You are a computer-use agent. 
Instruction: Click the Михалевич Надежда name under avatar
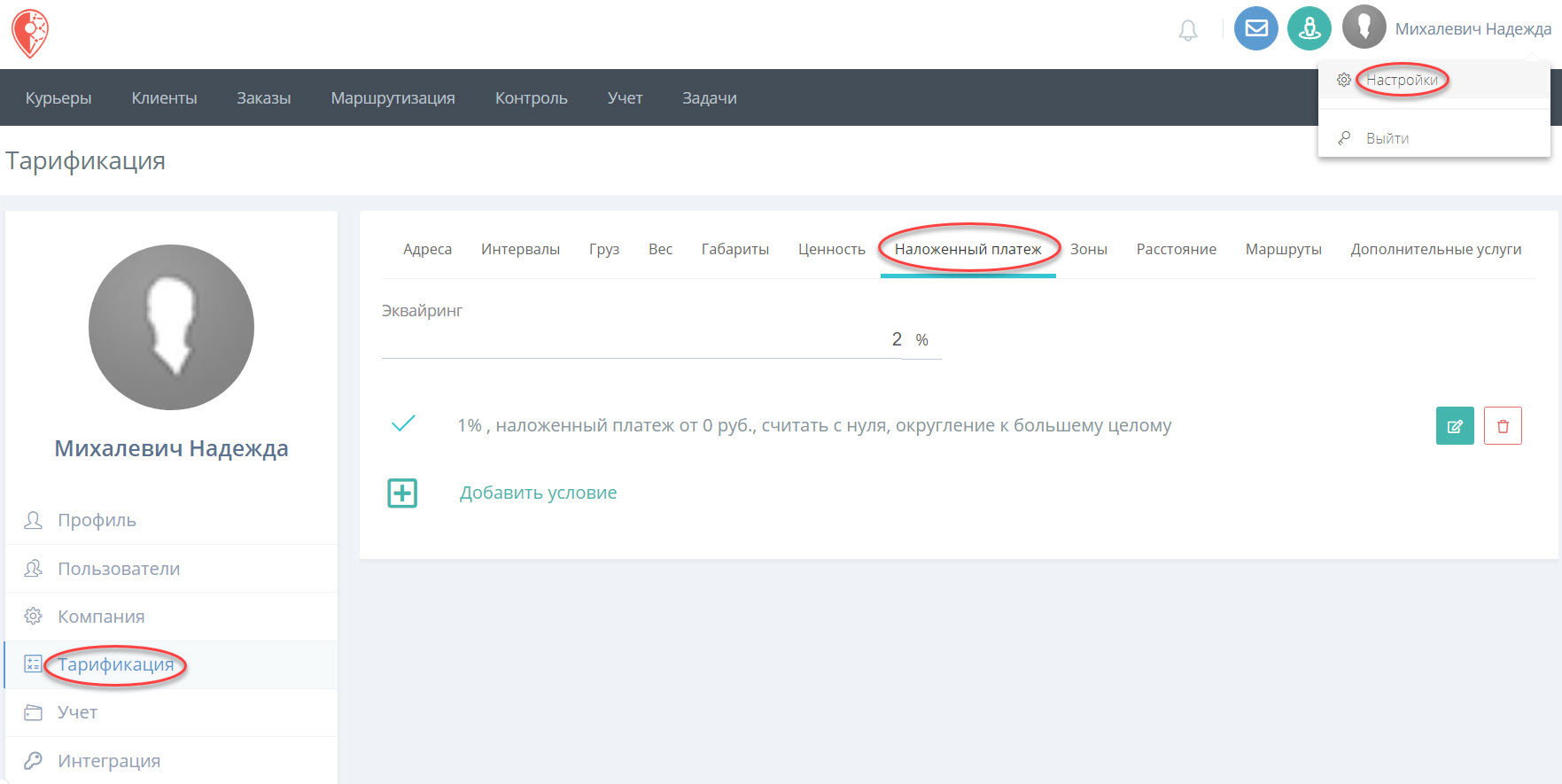click(x=171, y=448)
